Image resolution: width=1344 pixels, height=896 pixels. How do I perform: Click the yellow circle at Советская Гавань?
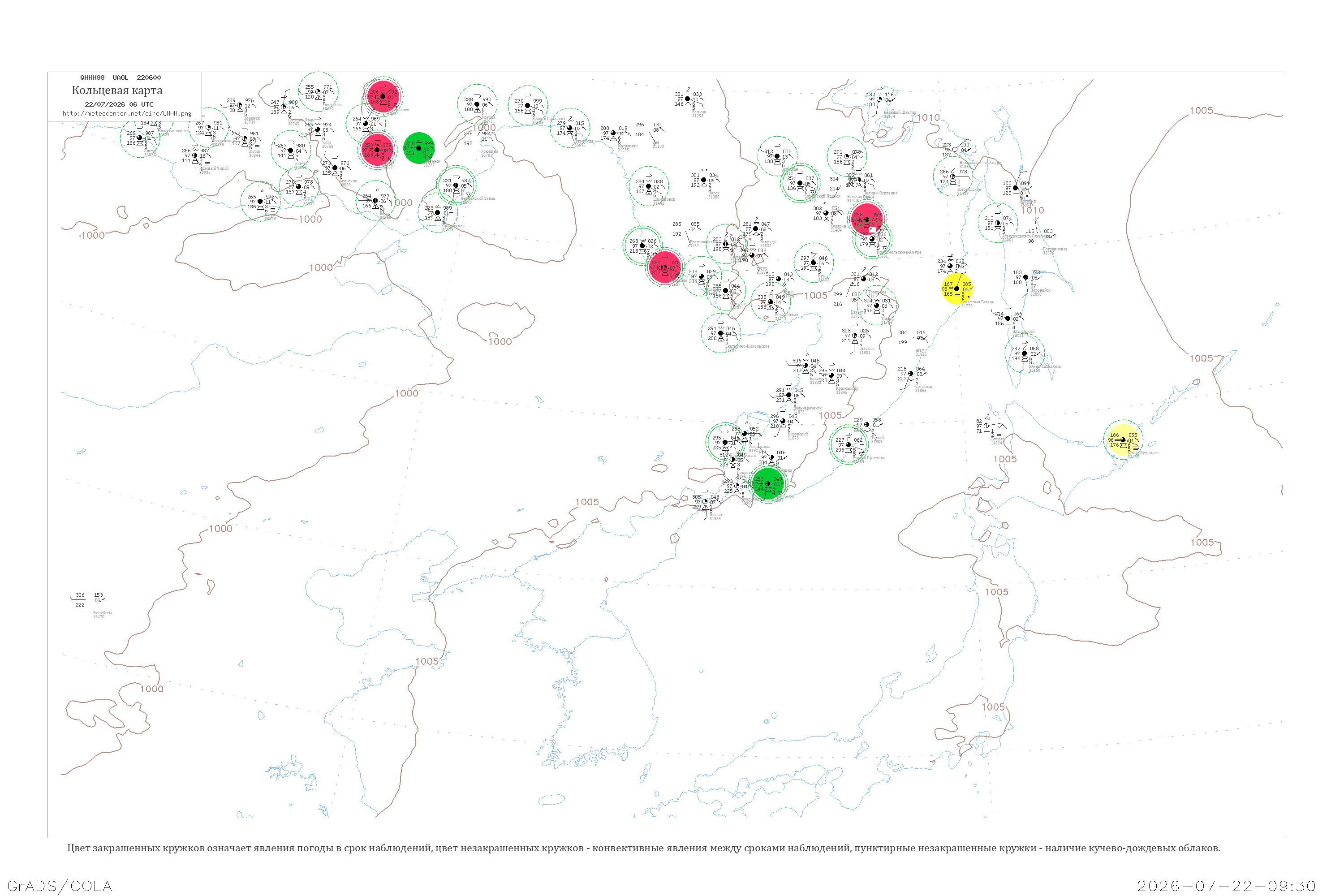tap(956, 289)
